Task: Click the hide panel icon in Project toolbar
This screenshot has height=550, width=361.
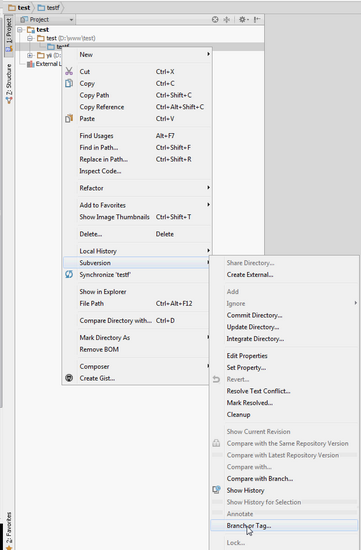Action: click(257, 20)
